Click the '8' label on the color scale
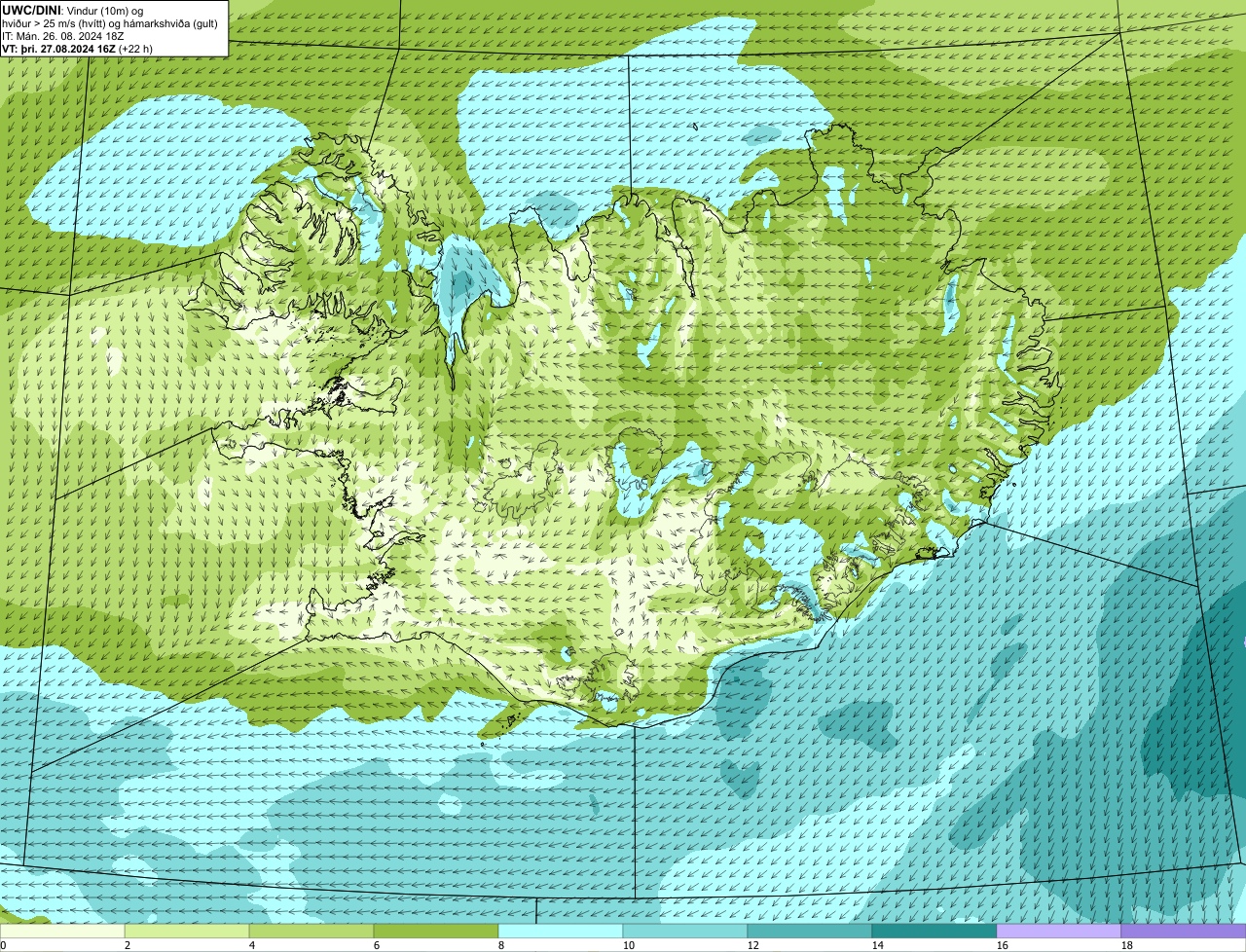1246x952 pixels. click(x=501, y=945)
